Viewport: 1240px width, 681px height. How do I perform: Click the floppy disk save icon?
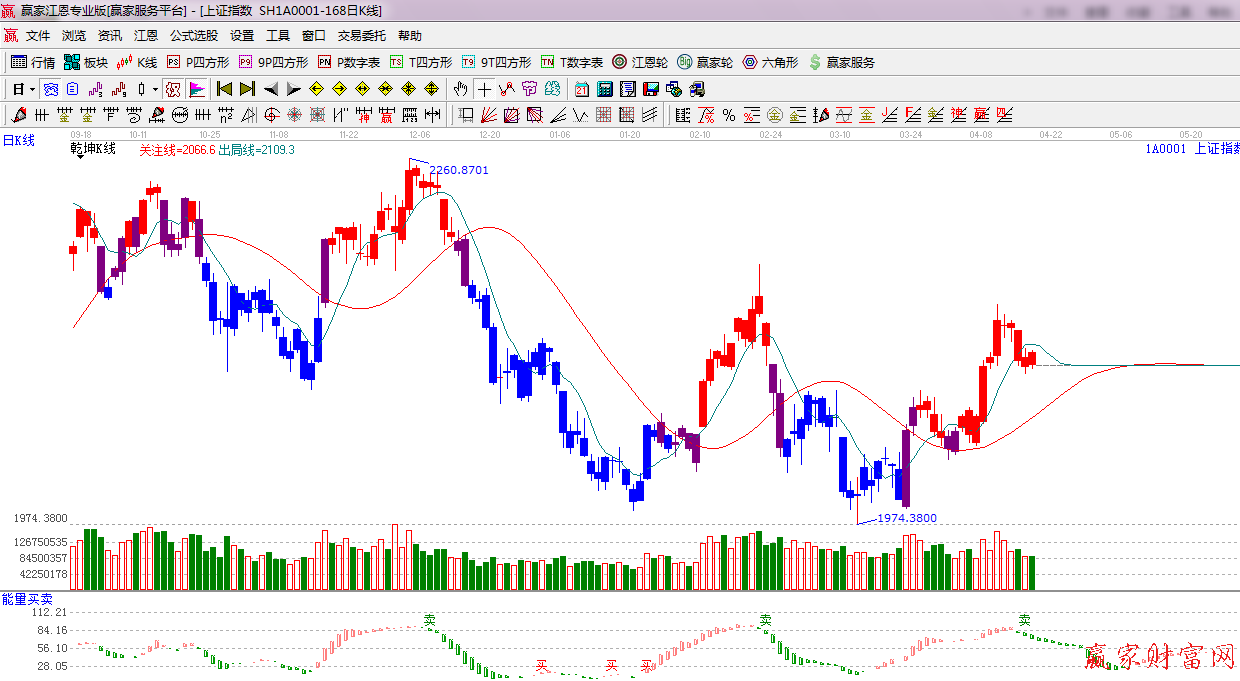[x=651, y=89]
